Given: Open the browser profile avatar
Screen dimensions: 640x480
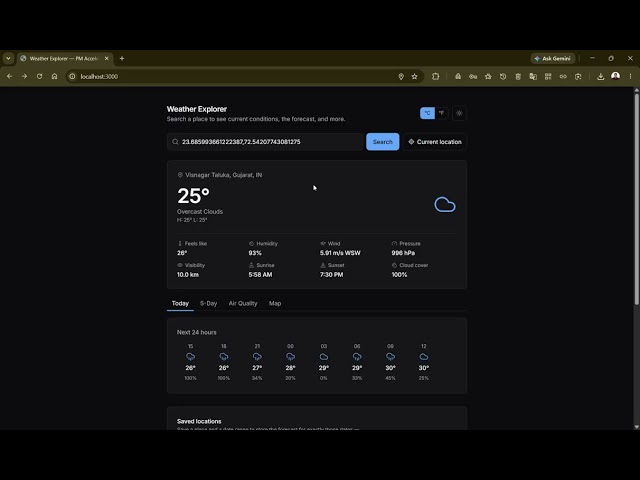Looking at the screenshot, I should [616, 76].
